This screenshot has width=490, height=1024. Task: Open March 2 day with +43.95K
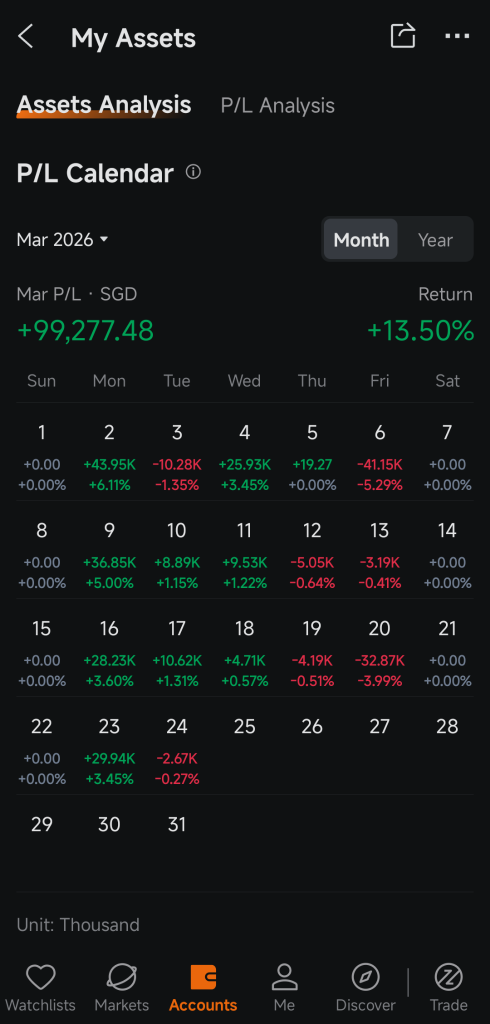tap(109, 457)
